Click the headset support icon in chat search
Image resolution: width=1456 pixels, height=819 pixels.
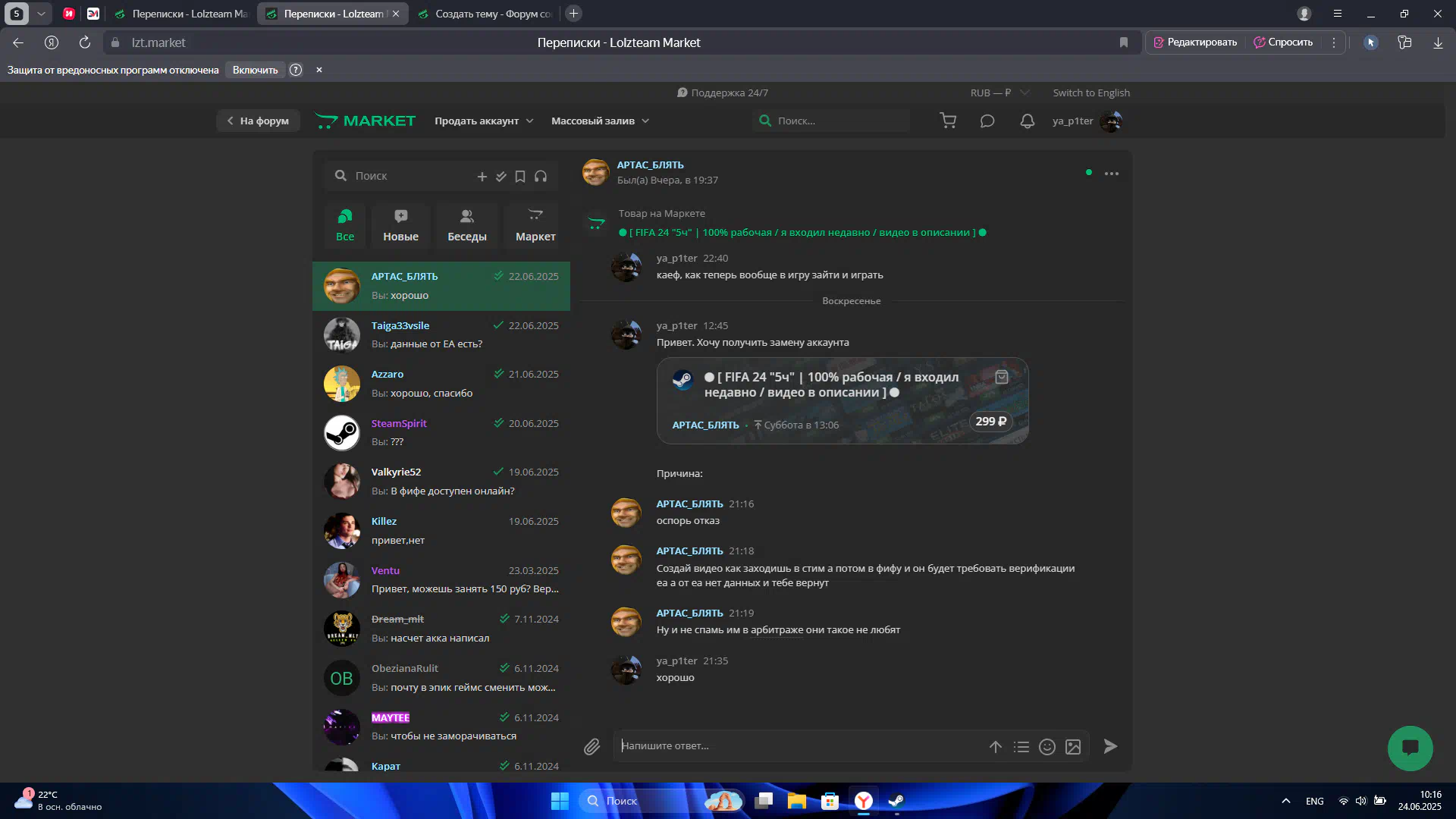(x=541, y=176)
